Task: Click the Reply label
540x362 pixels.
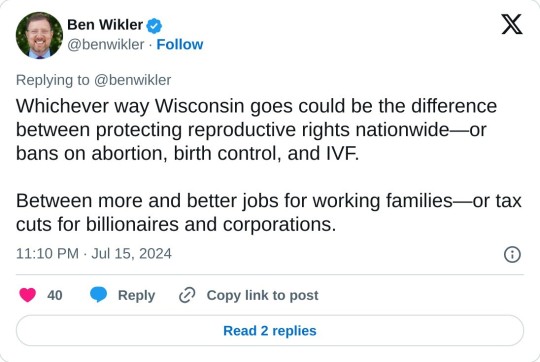Action: (x=136, y=296)
